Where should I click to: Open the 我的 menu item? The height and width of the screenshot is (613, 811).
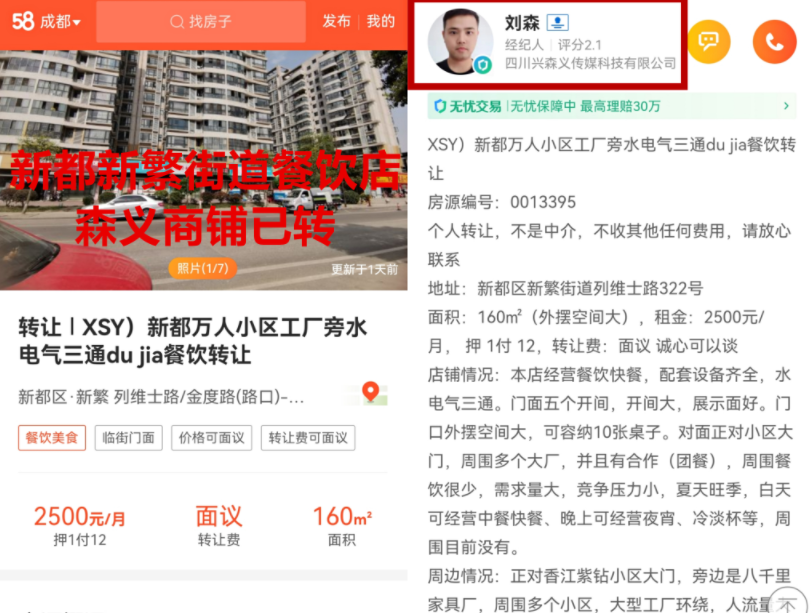click(381, 21)
